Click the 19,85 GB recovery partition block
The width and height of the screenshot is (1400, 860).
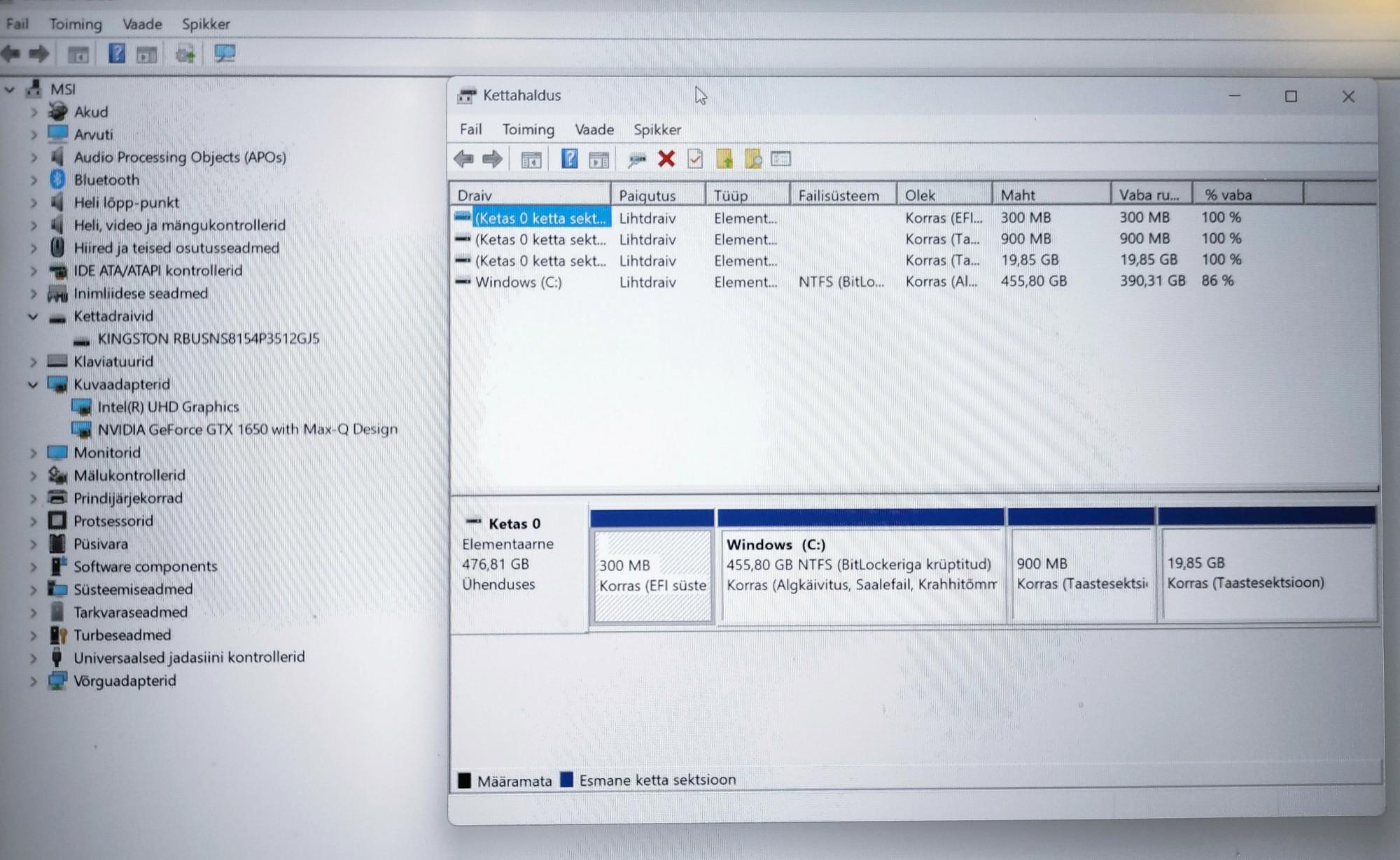tap(1266, 573)
